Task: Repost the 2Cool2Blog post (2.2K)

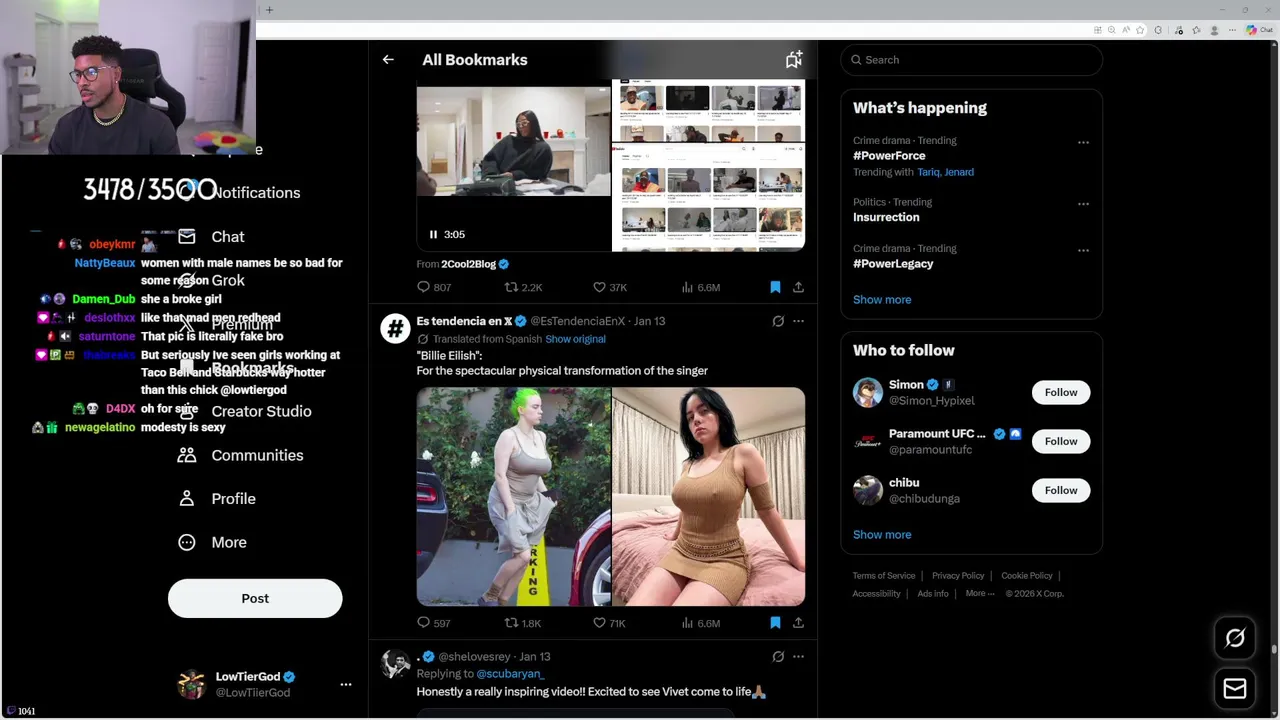Action: pyautogui.click(x=522, y=287)
